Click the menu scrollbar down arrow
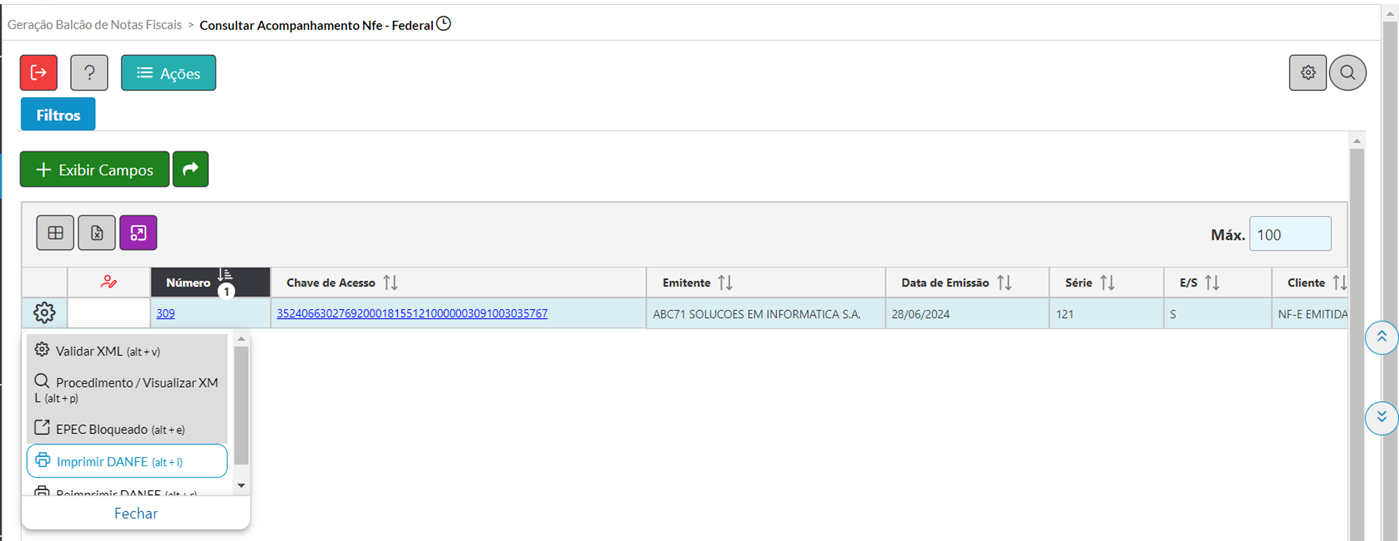The image size is (1399, 541). pyautogui.click(x=240, y=485)
